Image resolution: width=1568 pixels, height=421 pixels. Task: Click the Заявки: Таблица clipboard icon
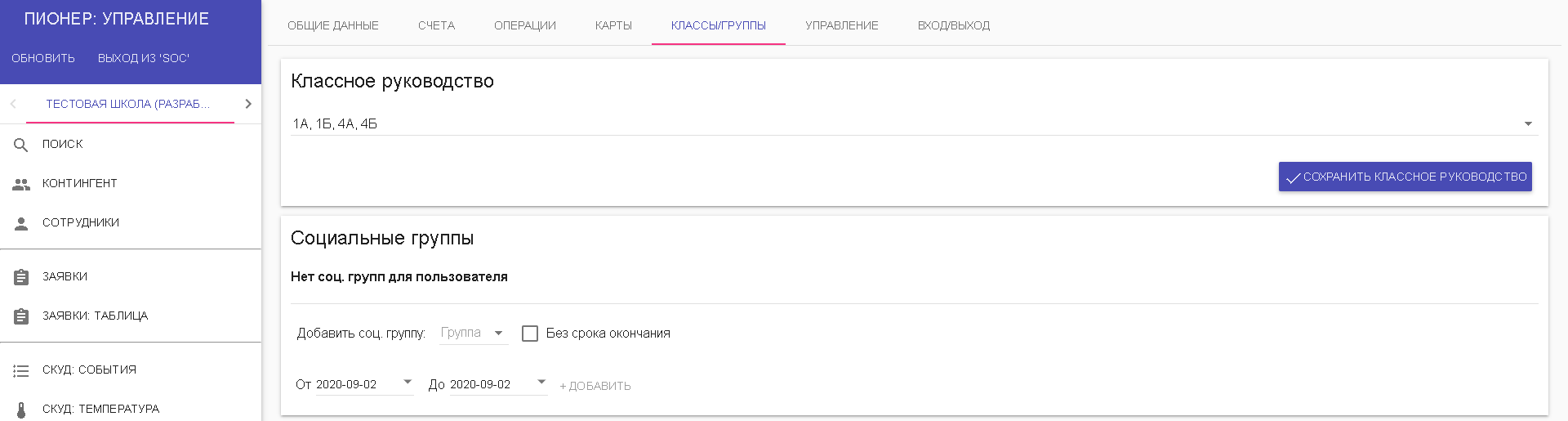[x=21, y=316]
